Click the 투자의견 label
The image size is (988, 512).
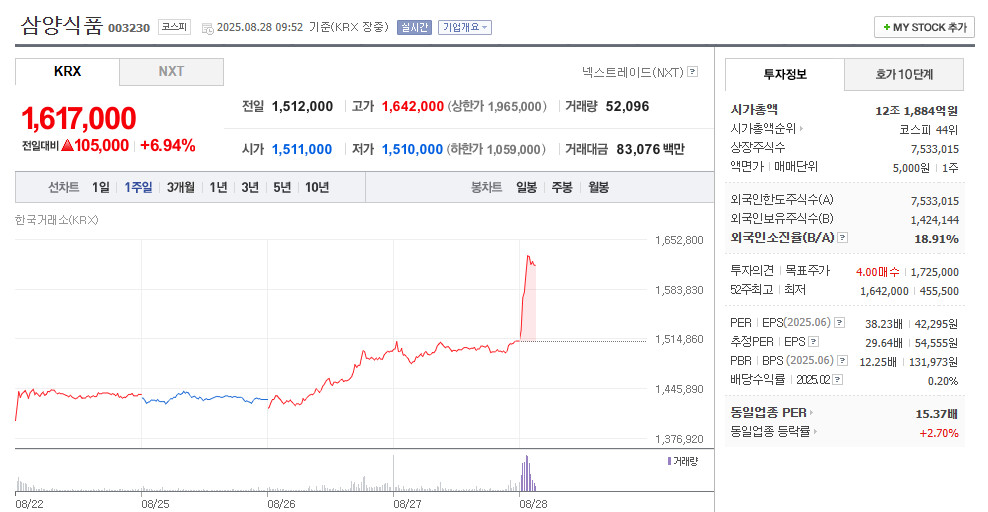pos(752,271)
